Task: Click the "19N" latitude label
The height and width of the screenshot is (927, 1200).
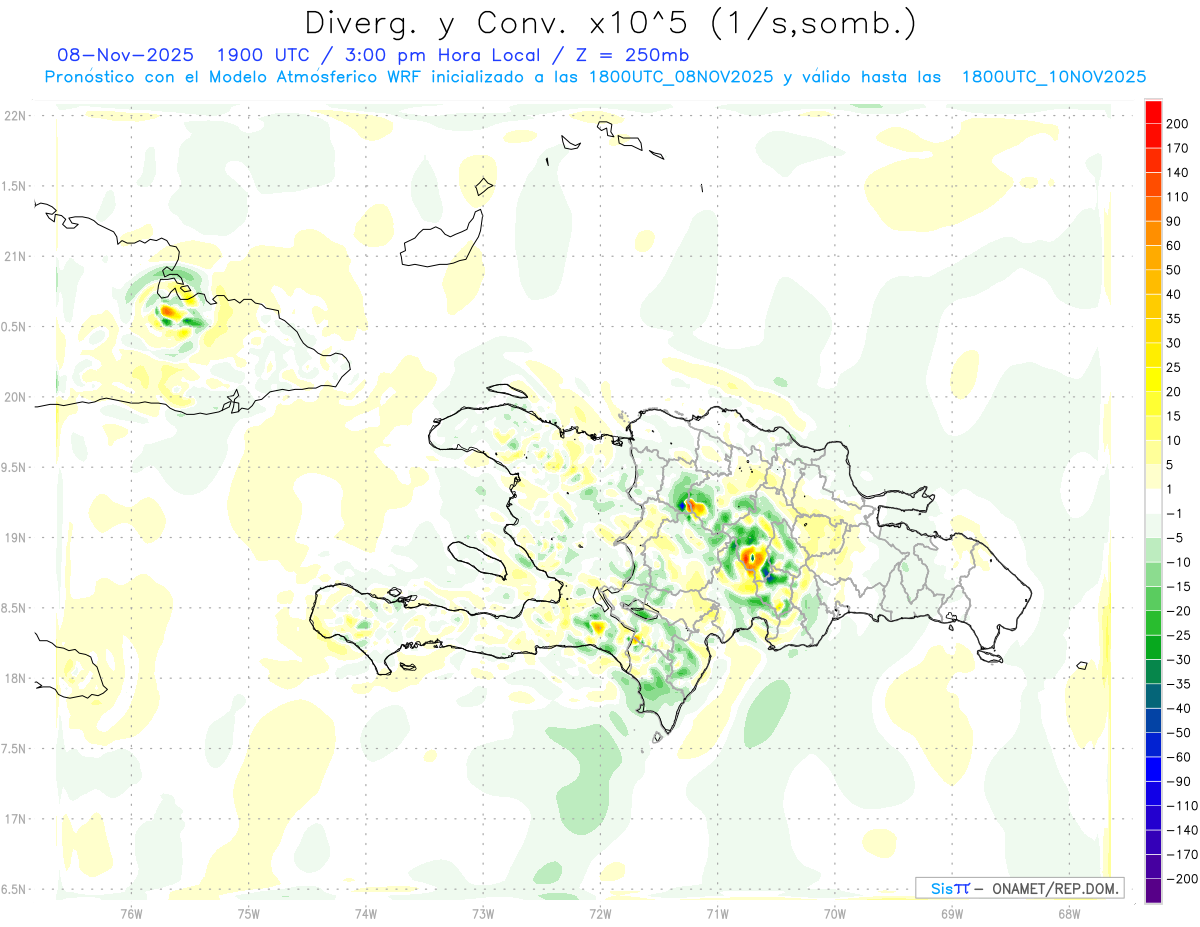Action: [14, 538]
